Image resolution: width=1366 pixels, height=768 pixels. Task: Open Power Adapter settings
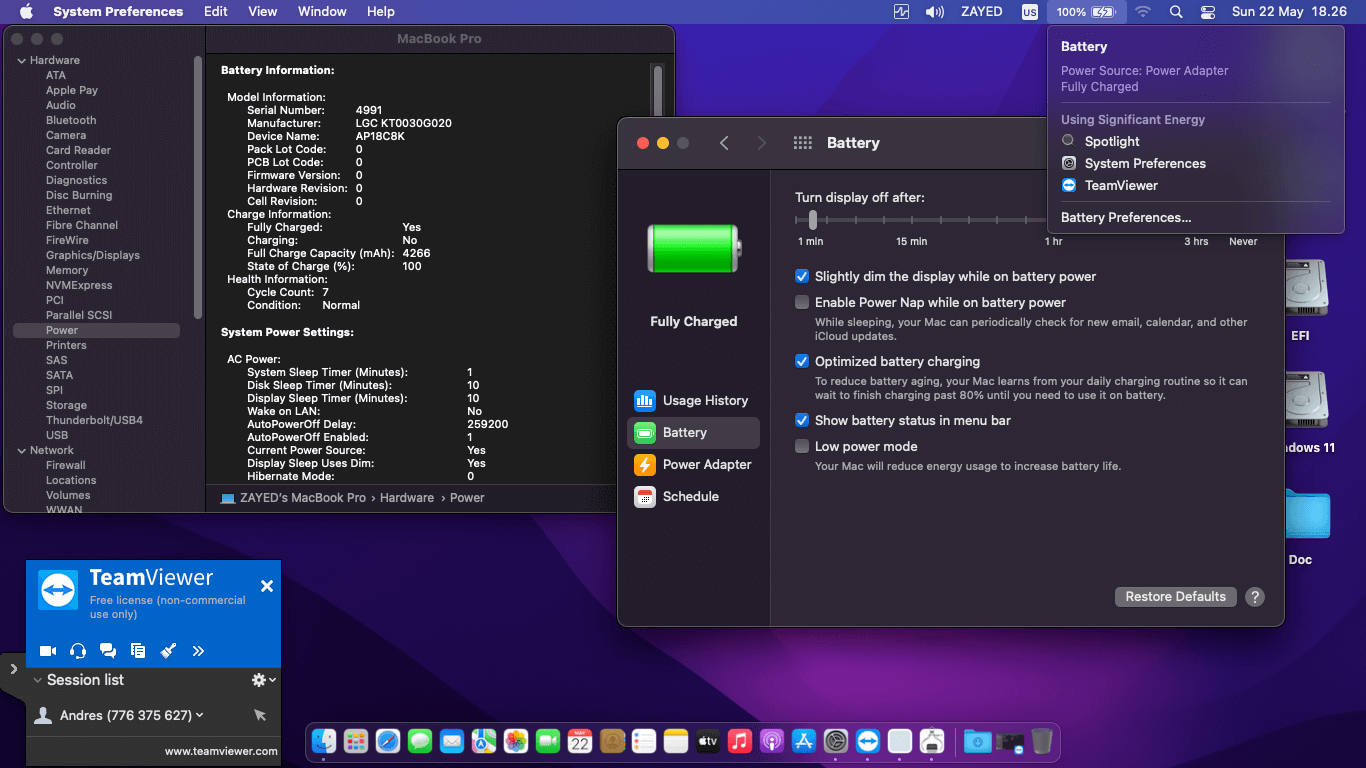pos(693,464)
